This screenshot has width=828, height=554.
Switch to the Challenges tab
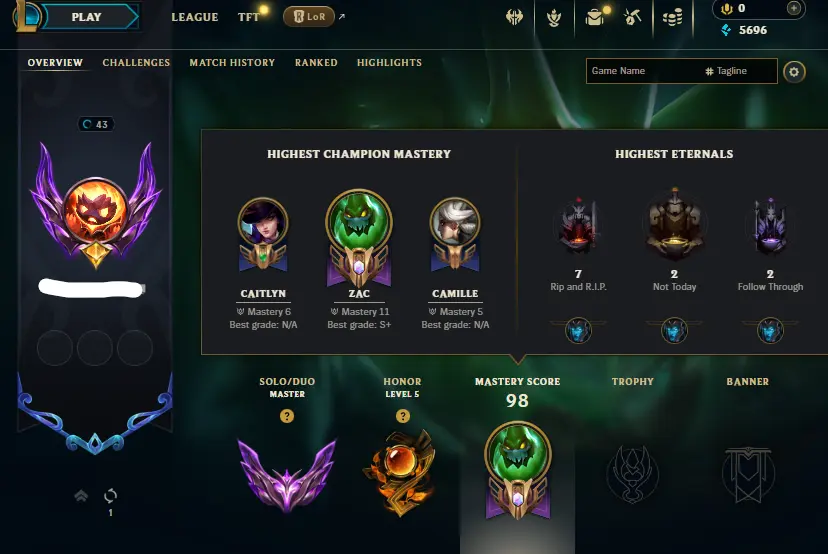click(x=136, y=62)
